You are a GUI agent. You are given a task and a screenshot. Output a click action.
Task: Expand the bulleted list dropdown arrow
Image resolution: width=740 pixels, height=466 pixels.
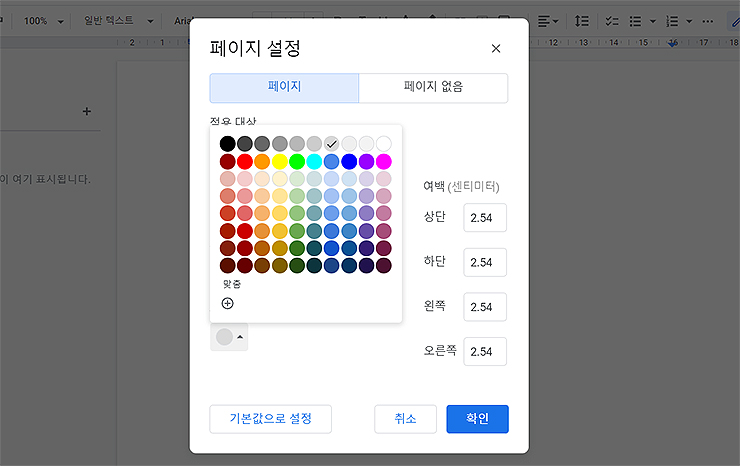tap(653, 21)
